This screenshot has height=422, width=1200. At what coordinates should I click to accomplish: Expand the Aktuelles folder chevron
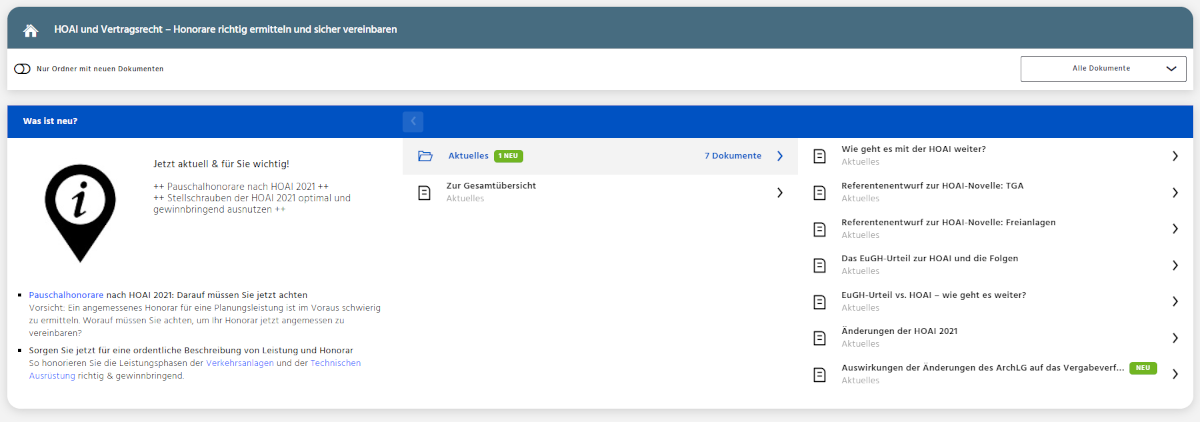click(780, 156)
